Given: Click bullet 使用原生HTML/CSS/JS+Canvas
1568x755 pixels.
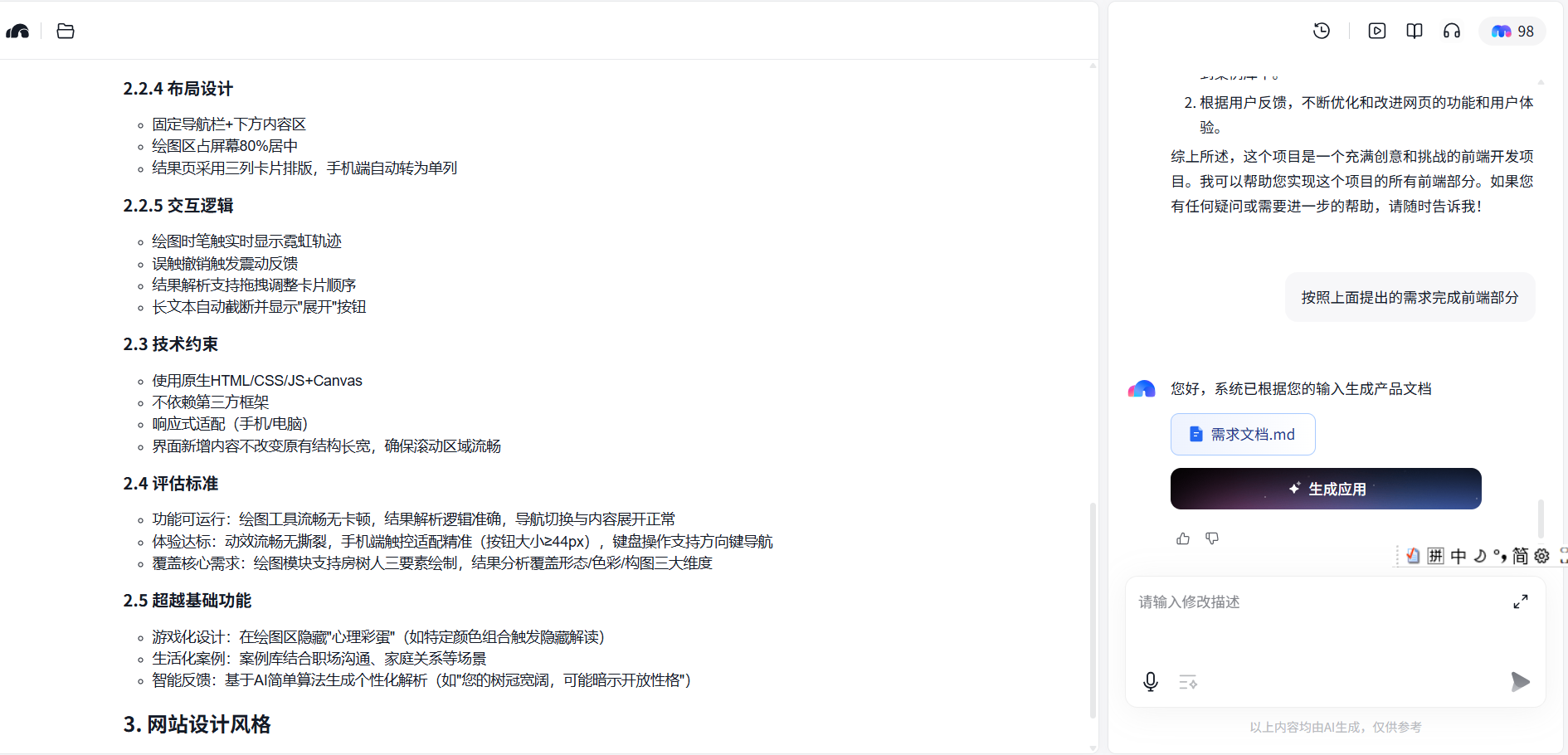Looking at the screenshot, I should point(257,381).
